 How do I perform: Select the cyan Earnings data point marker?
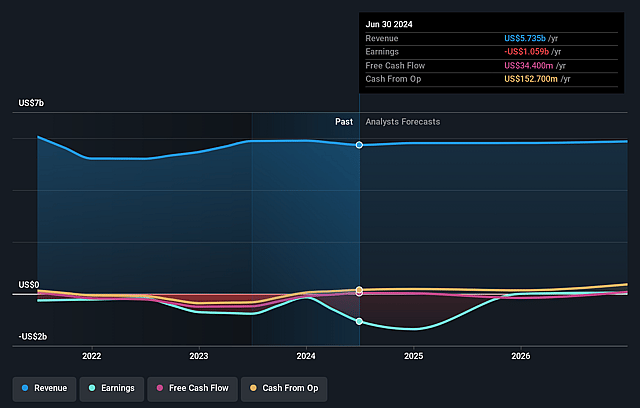(359, 322)
